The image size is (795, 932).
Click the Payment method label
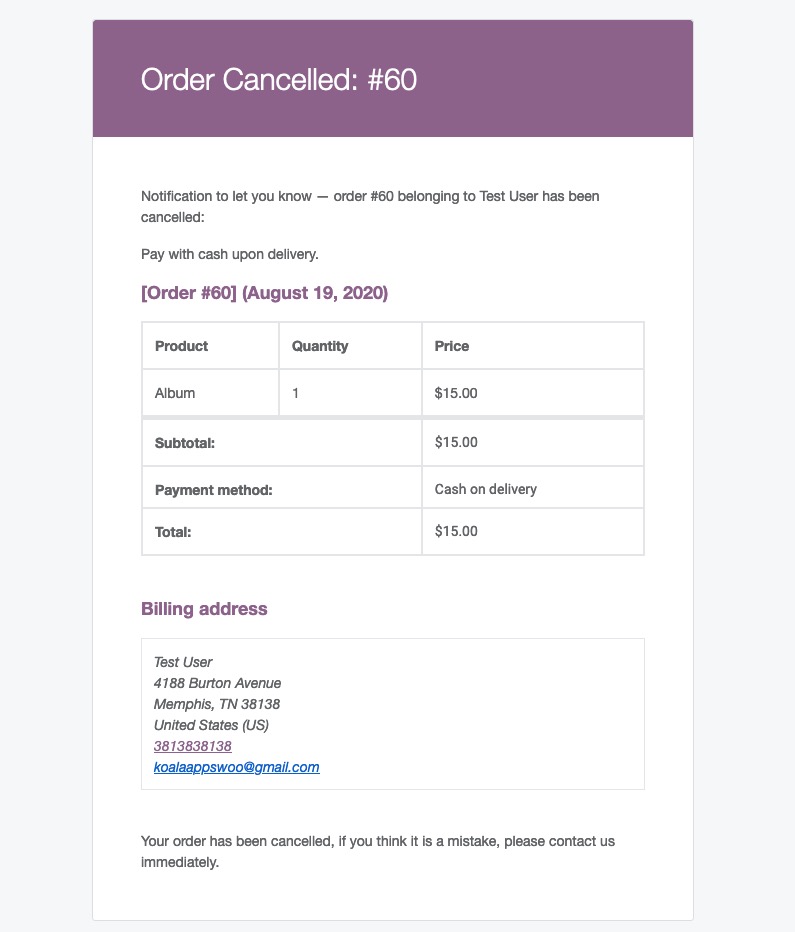[x=214, y=491]
